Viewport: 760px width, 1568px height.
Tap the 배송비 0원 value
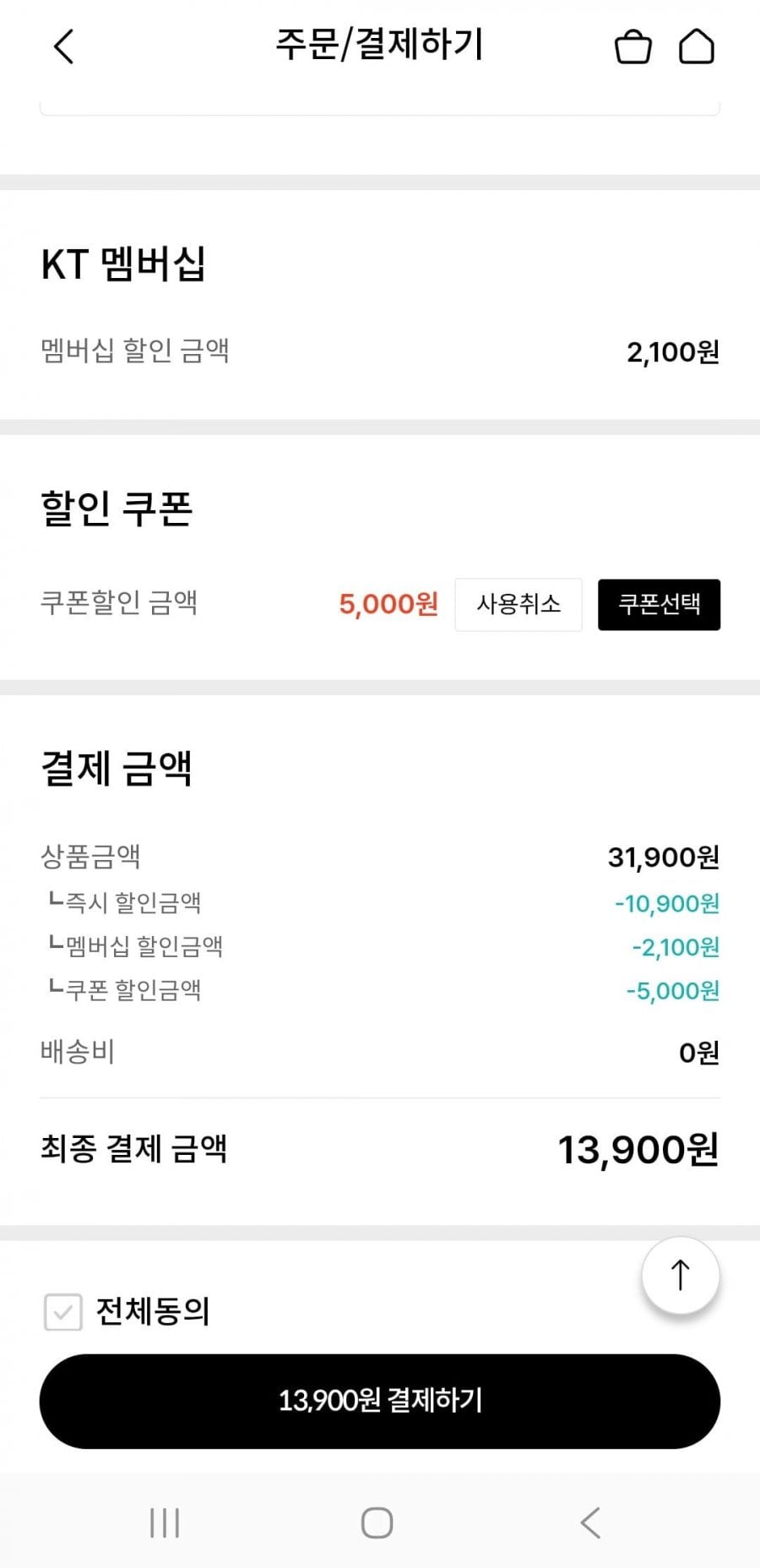point(699,1053)
